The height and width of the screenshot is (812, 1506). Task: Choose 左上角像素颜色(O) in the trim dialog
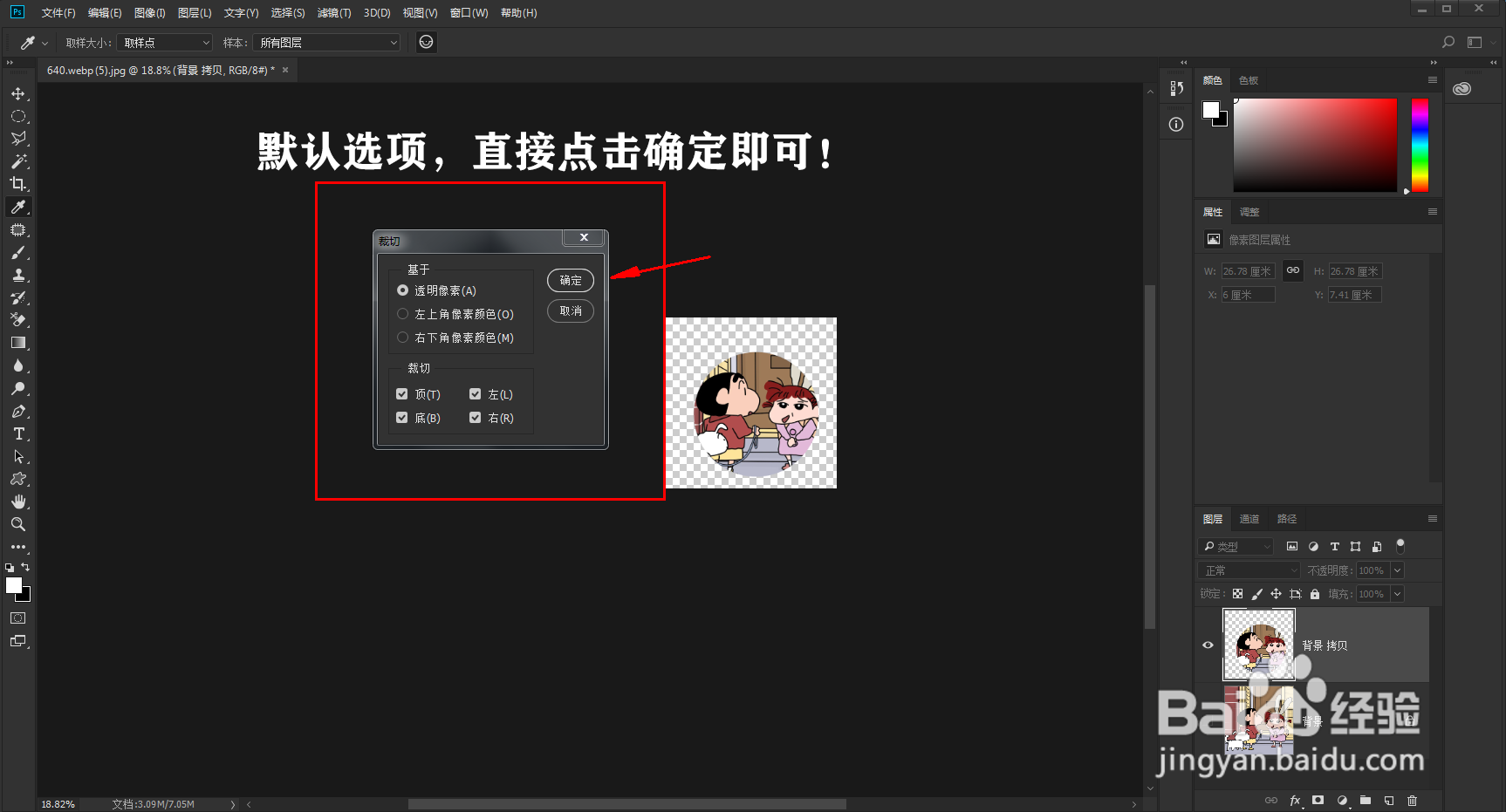[x=402, y=314]
